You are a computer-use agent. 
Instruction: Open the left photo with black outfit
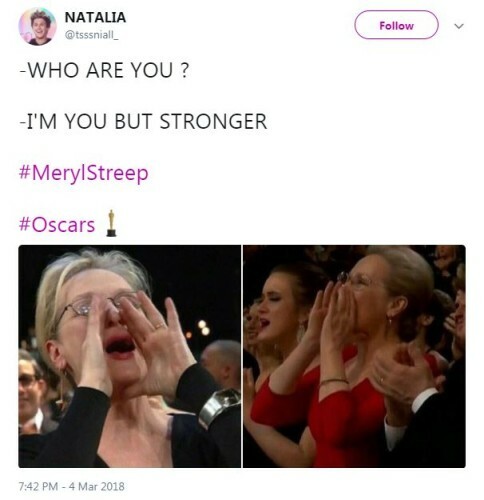tap(130, 356)
